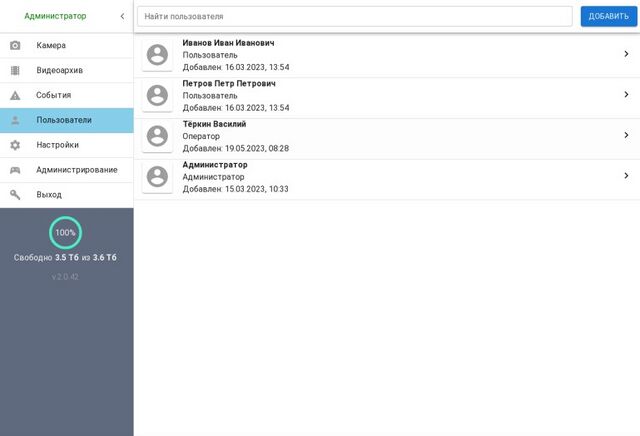Click the exit key icon
The height and width of the screenshot is (436, 640).
[x=15, y=195]
